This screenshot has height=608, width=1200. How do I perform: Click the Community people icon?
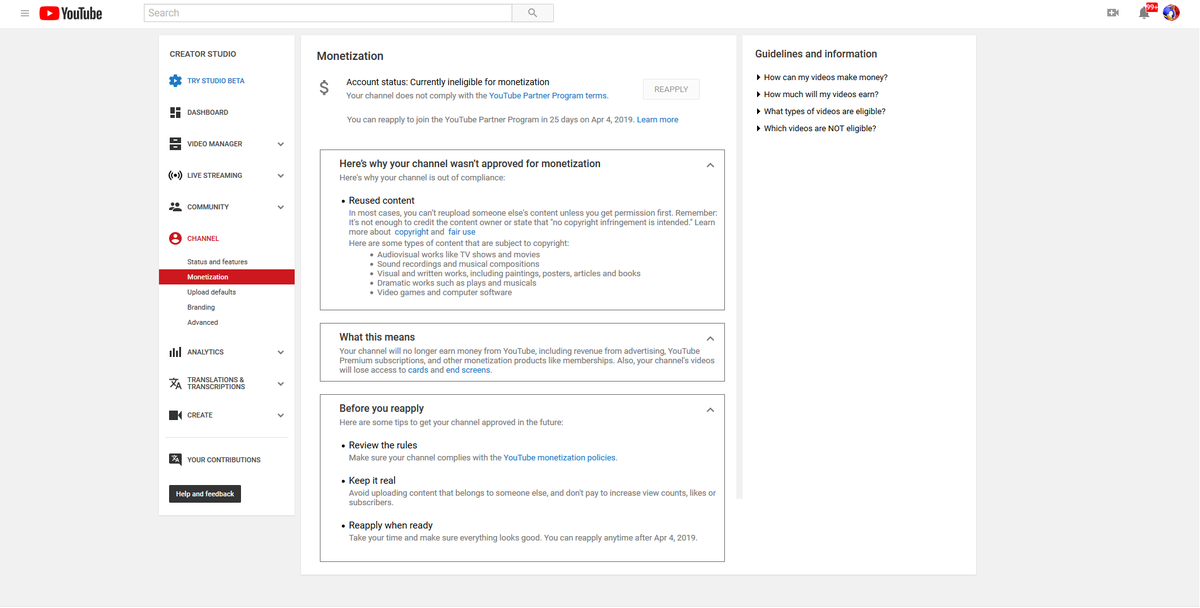(175, 207)
